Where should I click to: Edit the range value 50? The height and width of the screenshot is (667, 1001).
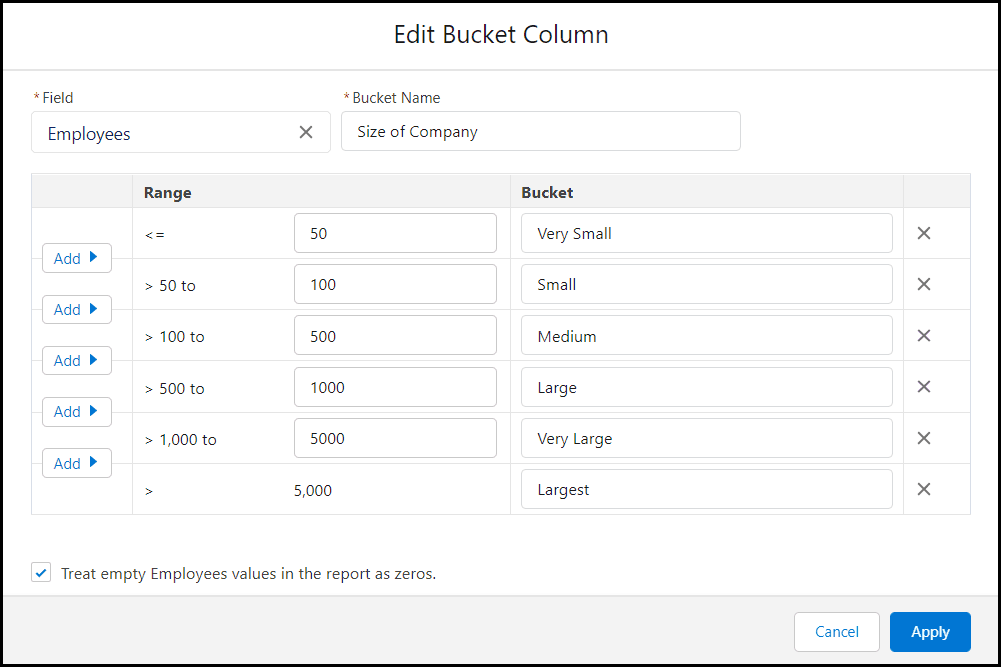pyautogui.click(x=395, y=233)
